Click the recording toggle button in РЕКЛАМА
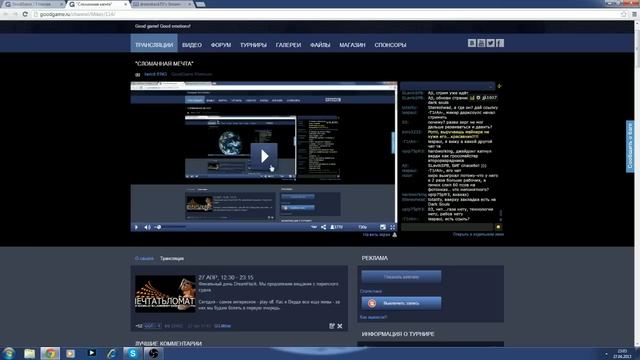640x360 pixels. pos(401,303)
